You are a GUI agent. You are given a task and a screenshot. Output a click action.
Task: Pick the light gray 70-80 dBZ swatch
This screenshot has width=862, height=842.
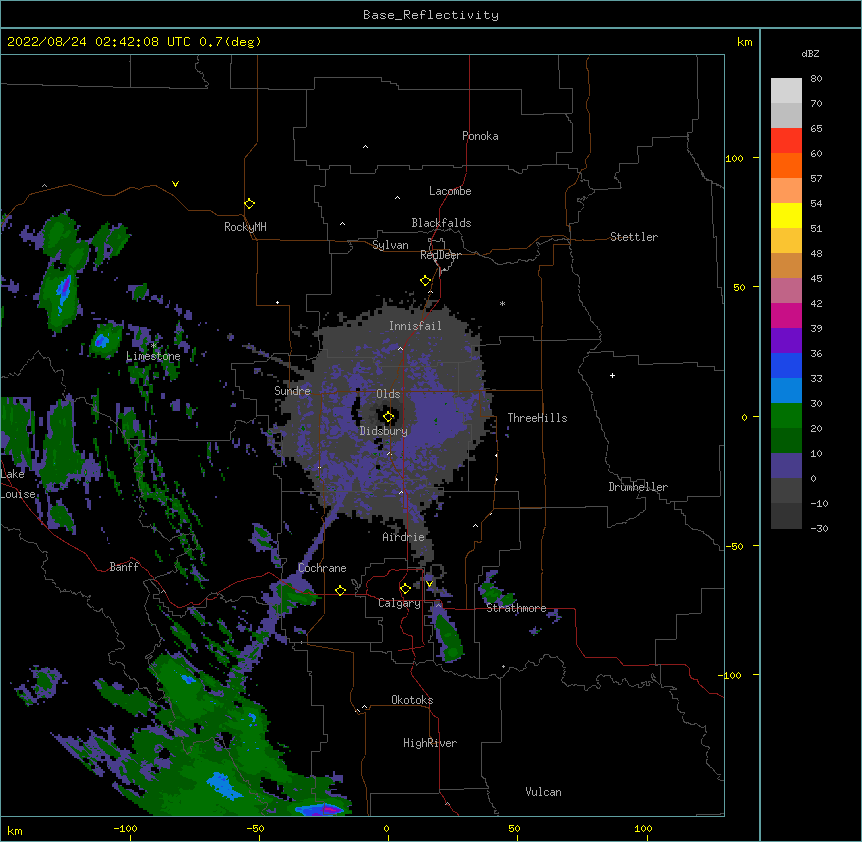pyautogui.click(x=786, y=91)
